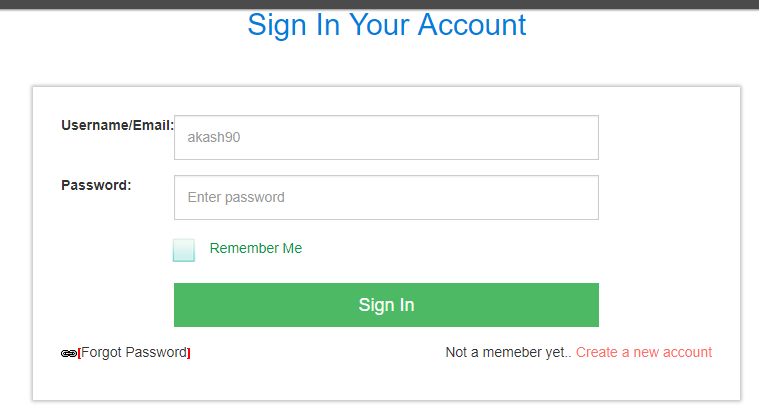Click the green Remember Me label text
Viewport: 759px width, 411px height.
click(x=255, y=248)
